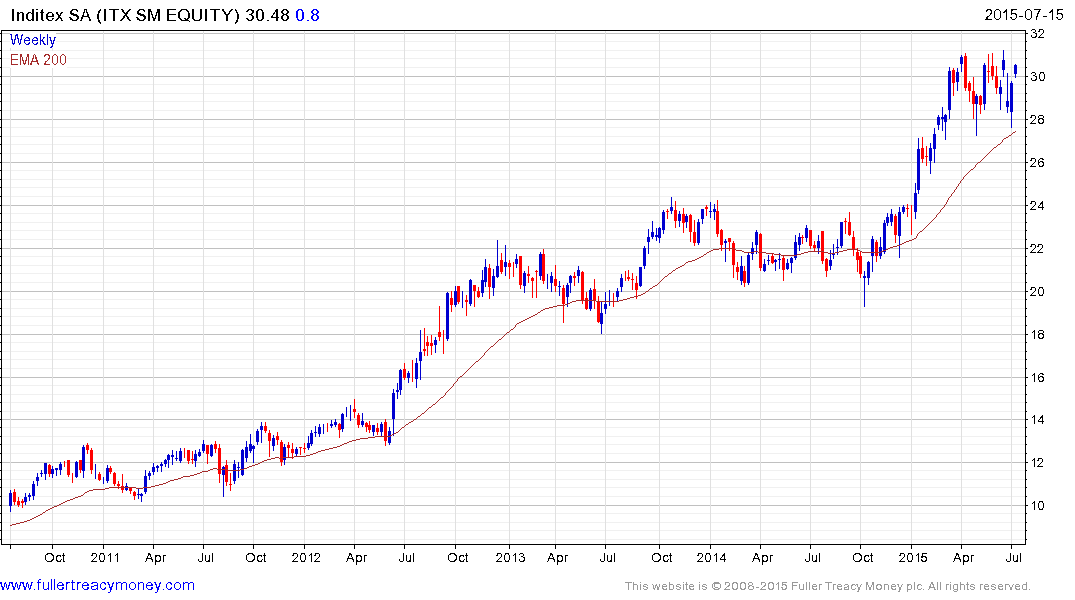Select the 30 level on the price axis
Image resolution: width=1075 pixels, height=600 pixels.
coord(1038,77)
